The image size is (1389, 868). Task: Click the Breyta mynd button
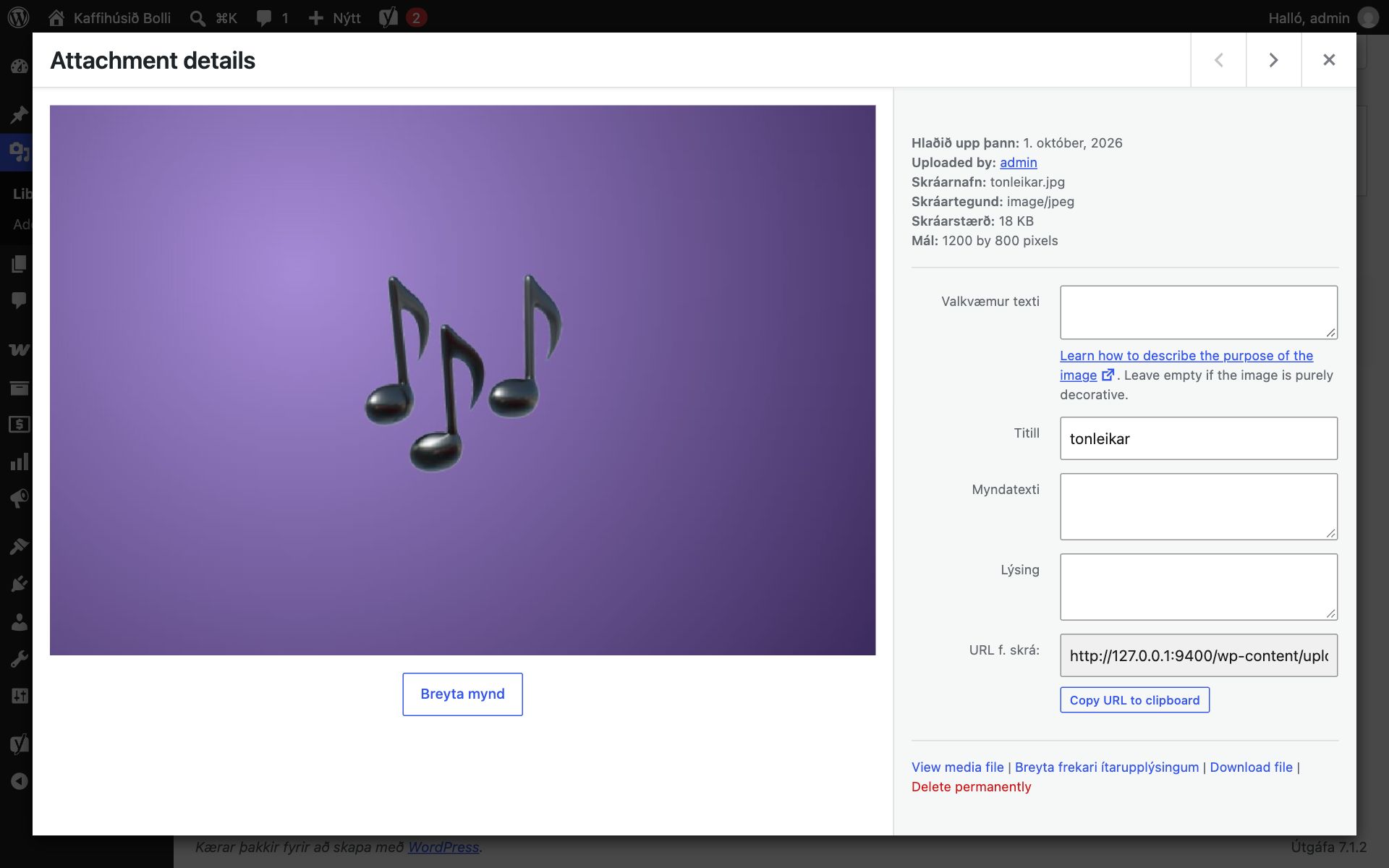(x=462, y=694)
